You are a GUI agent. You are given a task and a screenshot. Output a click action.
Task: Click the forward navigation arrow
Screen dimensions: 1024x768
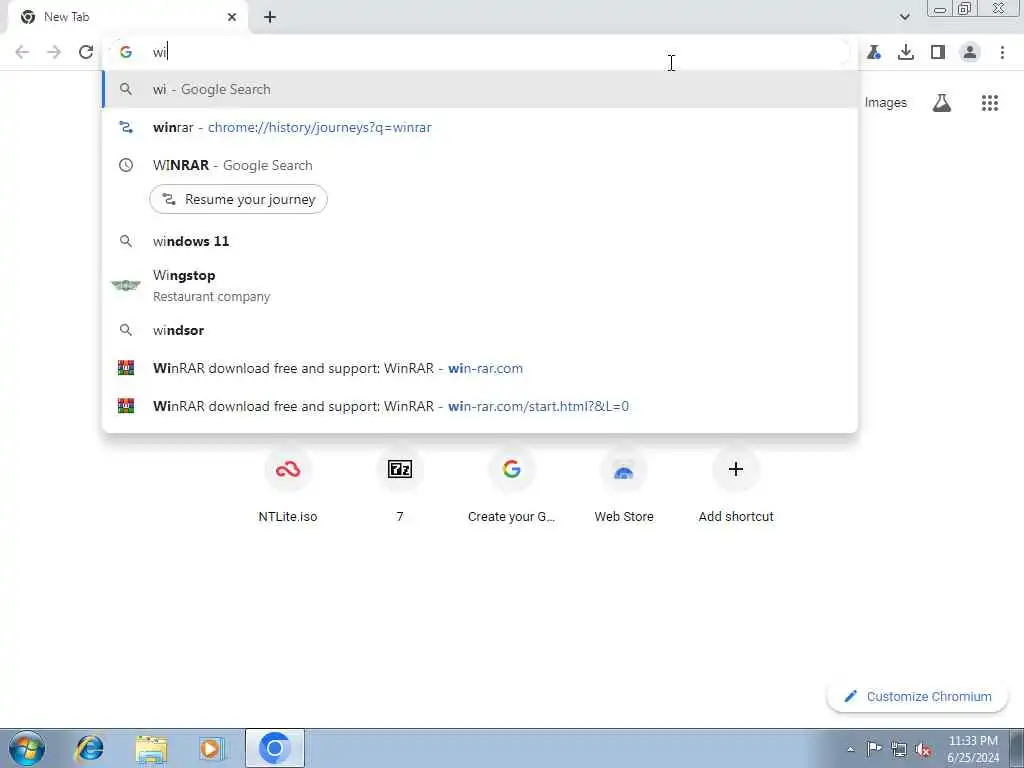pyautogui.click(x=54, y=52)
